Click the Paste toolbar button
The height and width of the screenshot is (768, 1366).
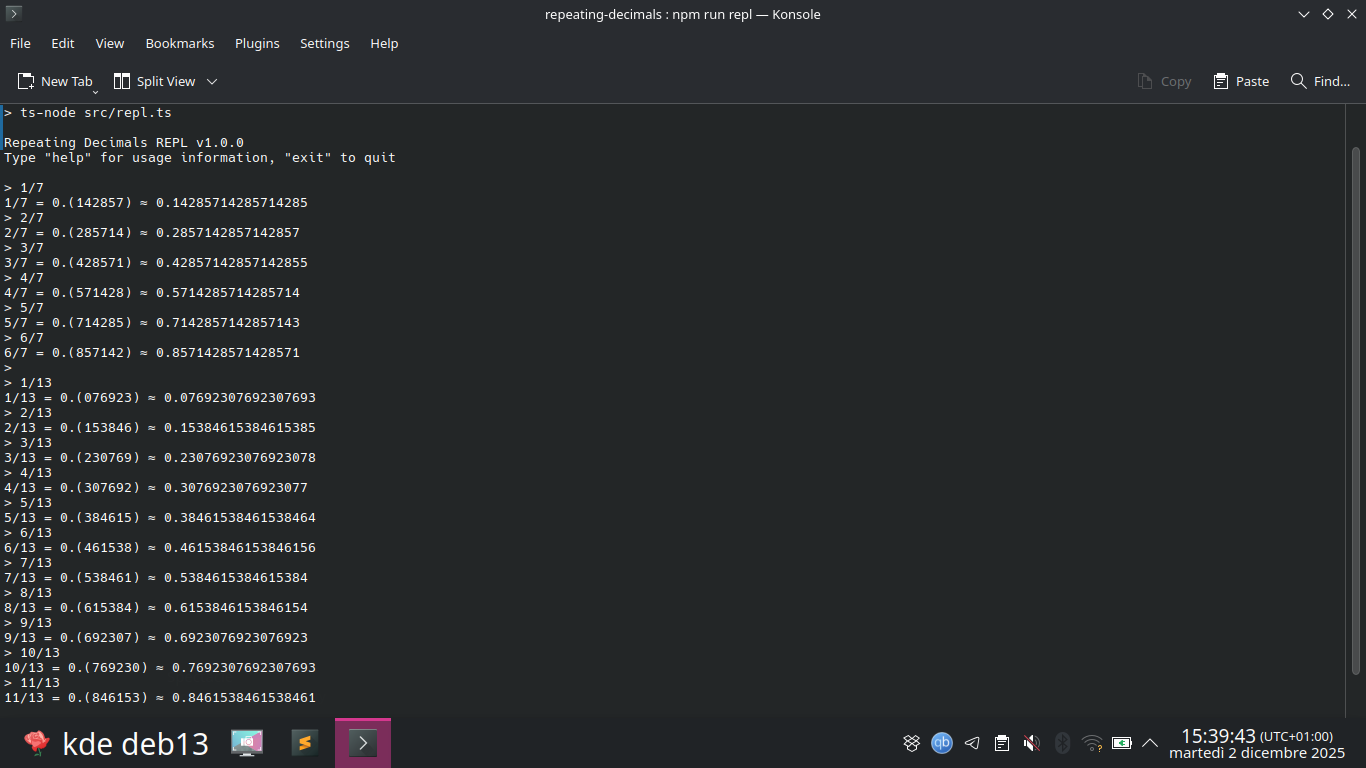pyautogui.click(x=1241, y=81)
